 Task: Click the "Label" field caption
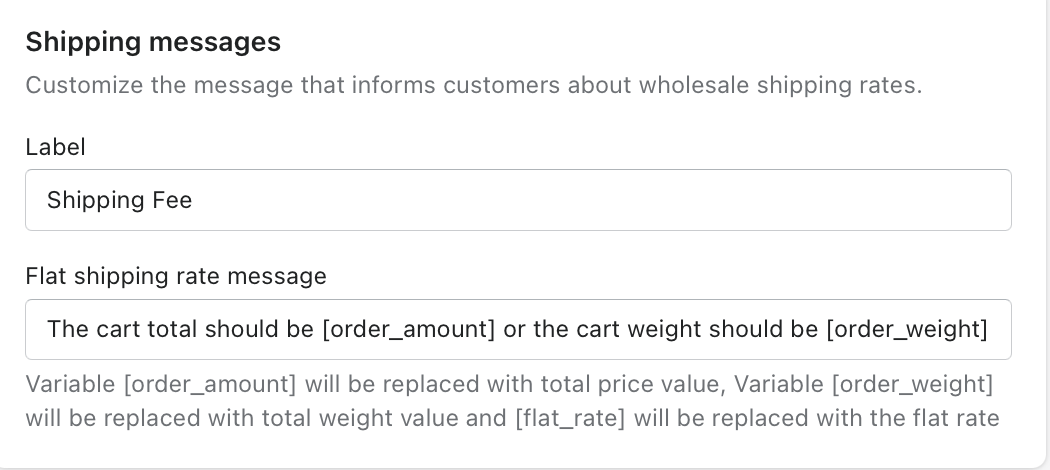[x=55, y=147]
